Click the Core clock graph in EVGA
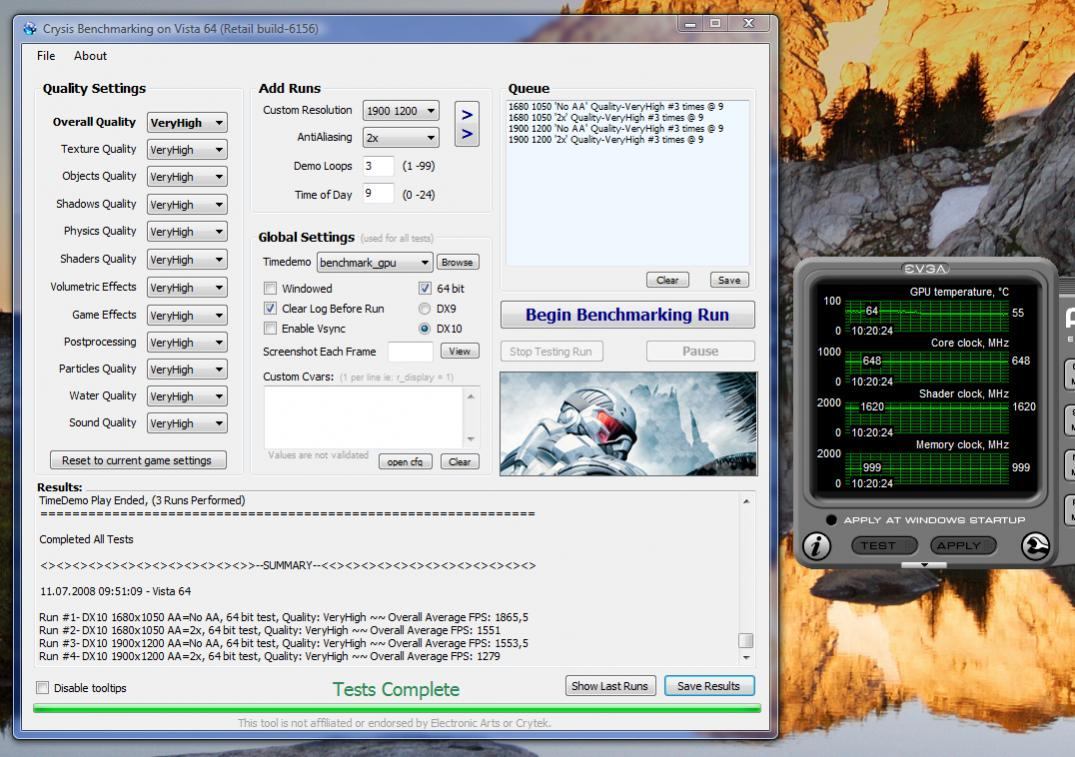This screenshot has height=757, width=1075. (x=926, y=365)
